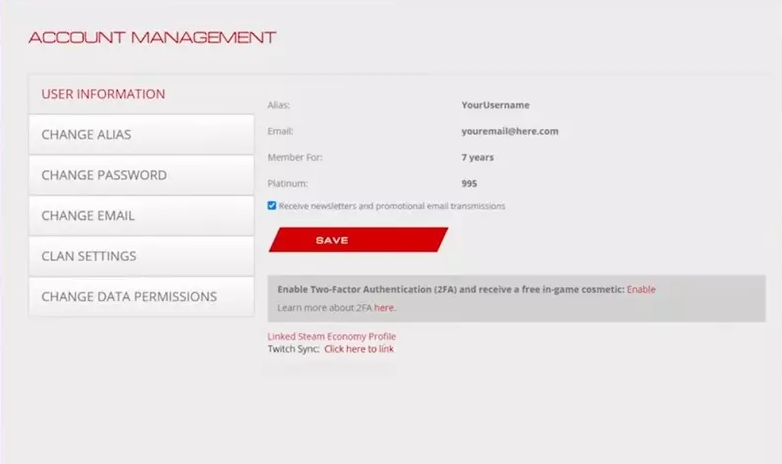
Task: Click the 'Platinum:' label
Action: click(288, 183)
